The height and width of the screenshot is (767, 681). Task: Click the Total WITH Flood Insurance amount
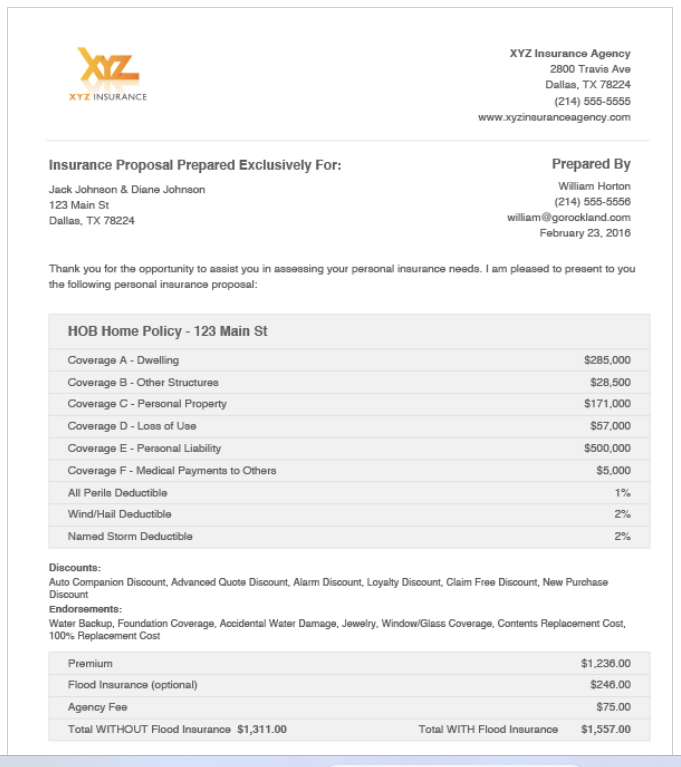(606, 729)
